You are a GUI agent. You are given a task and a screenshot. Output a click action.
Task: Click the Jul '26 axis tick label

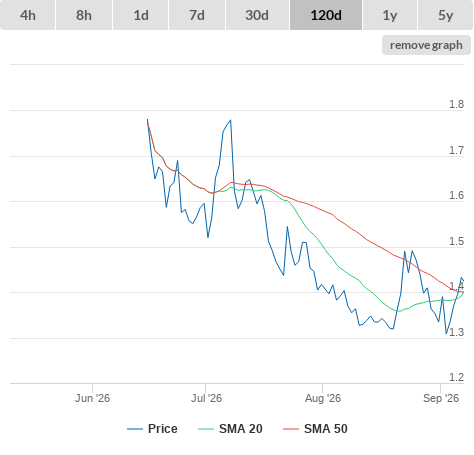[x=206, y=398]
